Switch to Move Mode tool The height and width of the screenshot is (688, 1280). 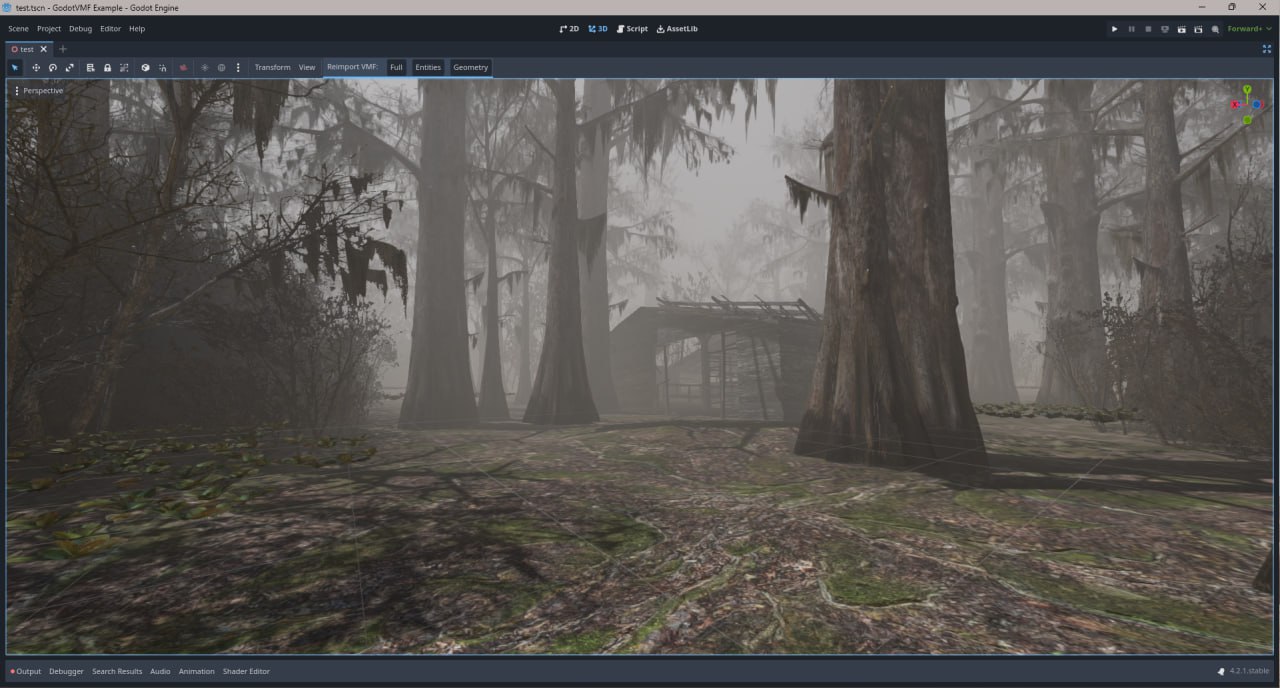coord(36,67)
